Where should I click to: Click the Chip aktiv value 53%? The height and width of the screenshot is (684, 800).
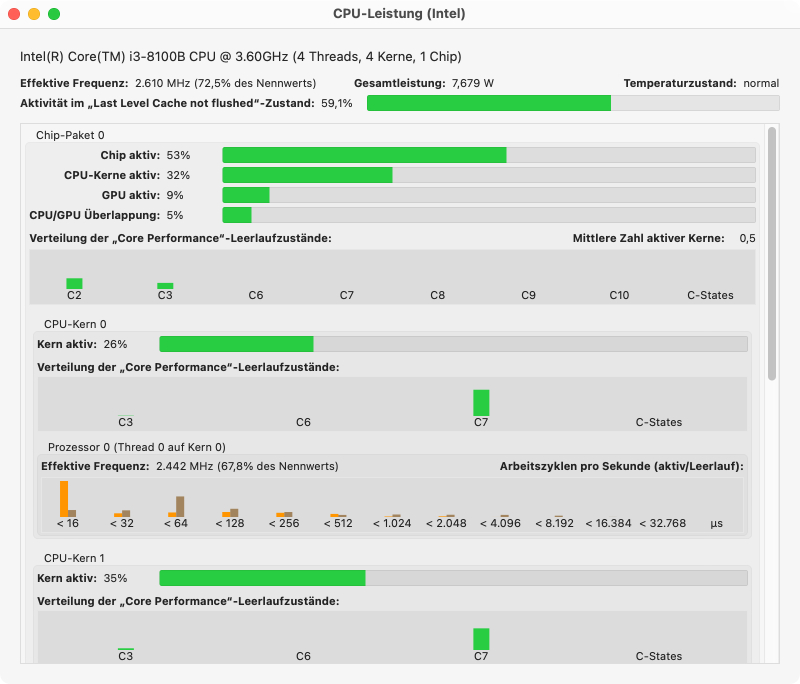coord(179,155)
